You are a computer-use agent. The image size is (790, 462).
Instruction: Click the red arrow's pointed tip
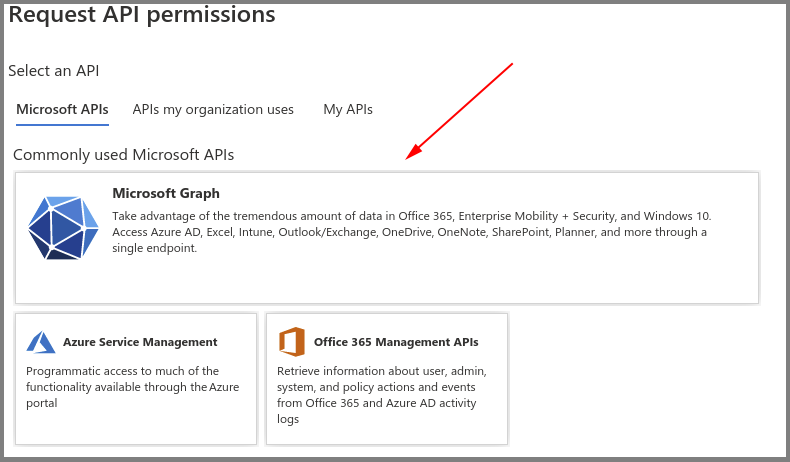(407, 158)
